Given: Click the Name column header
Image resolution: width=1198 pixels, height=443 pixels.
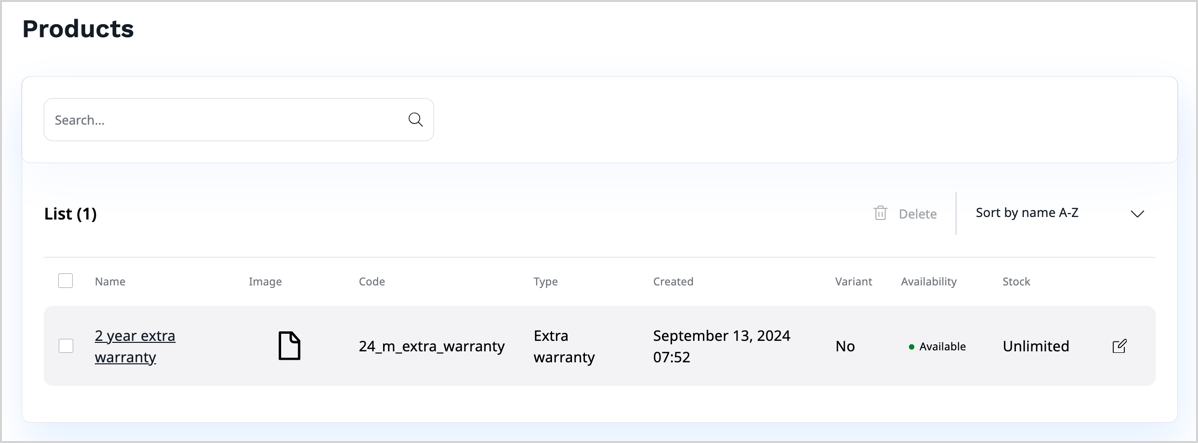Looking at the screenshot, I should [x=110, y=282].
